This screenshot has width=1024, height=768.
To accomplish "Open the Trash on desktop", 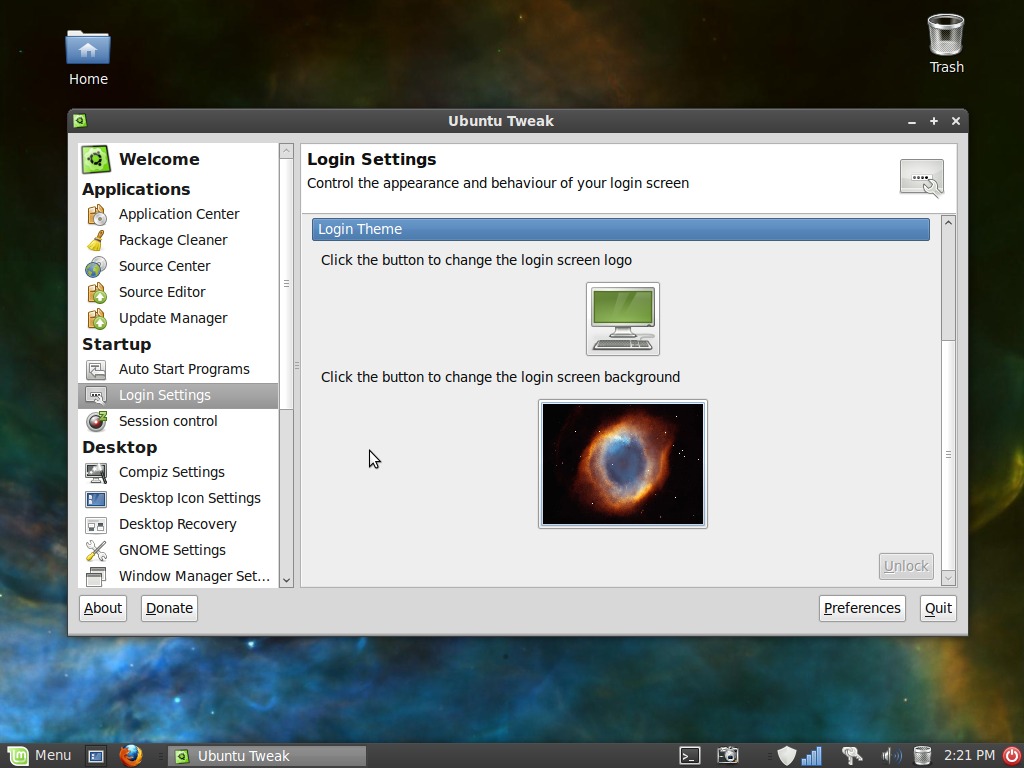I will (946, 44).
